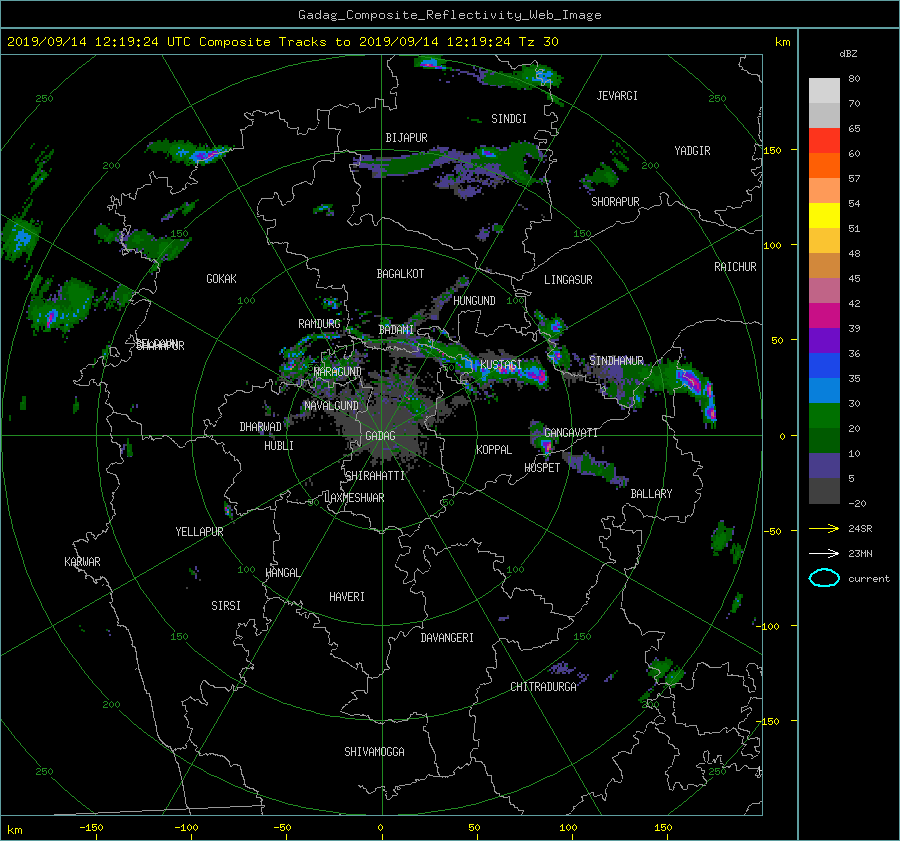The height and width of the screenshot is (841, 900).
Task: Click the HANGAL city label
Action: (x=282, y=573)
